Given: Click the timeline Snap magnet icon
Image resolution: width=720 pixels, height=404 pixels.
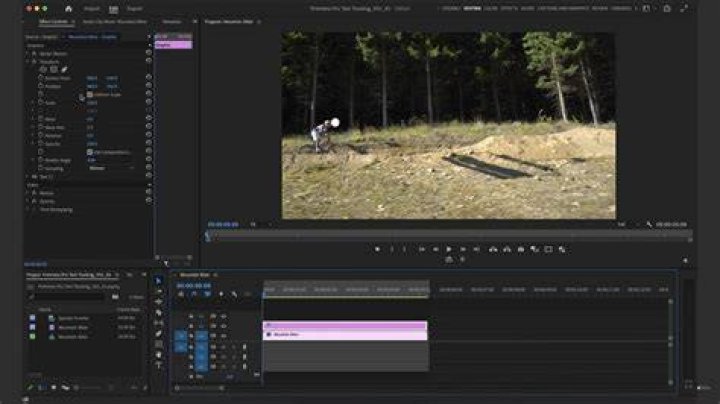Looking at the screenshot, I should 194,294.
